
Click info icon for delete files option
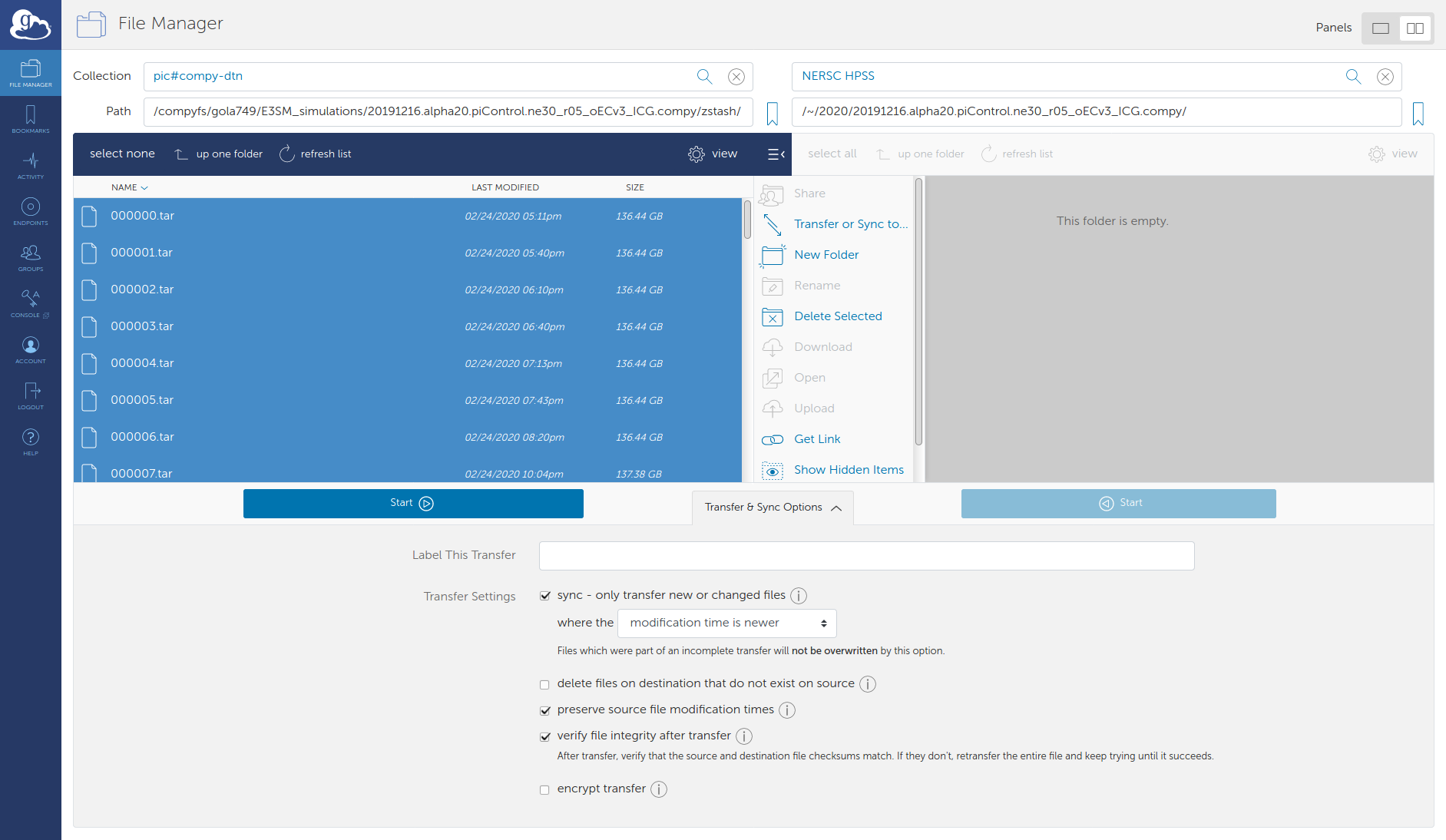point(868,684)
